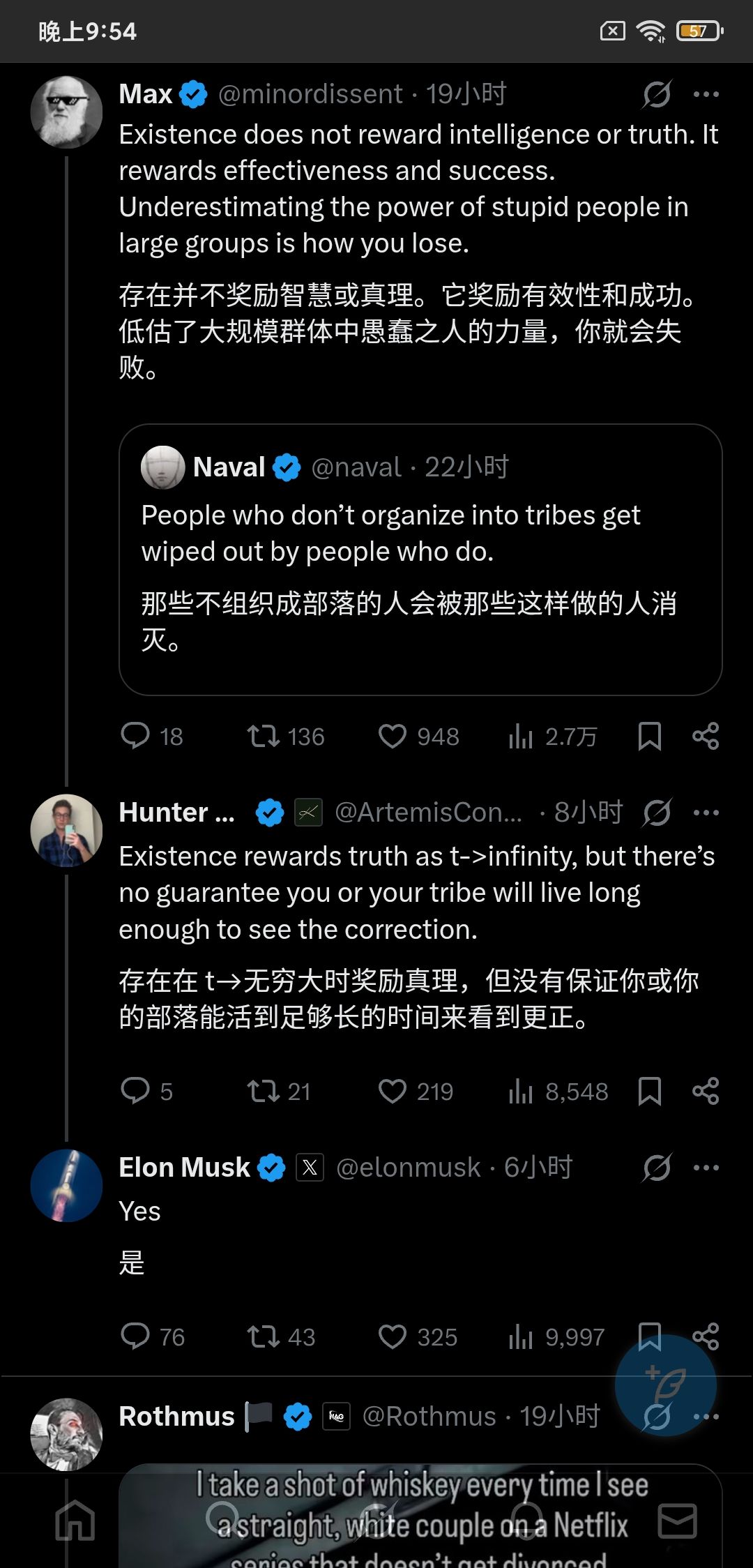Image resolution: width=753 pixels, height=1568 pixels.
Task: Open more options on Hunter's reply
Action: [706, 813]
